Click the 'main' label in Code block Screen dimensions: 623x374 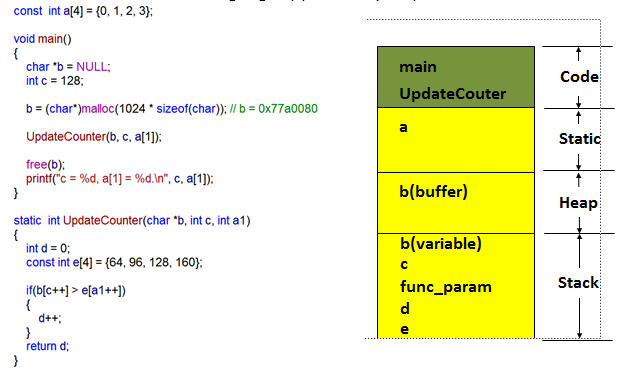point(418,67)
